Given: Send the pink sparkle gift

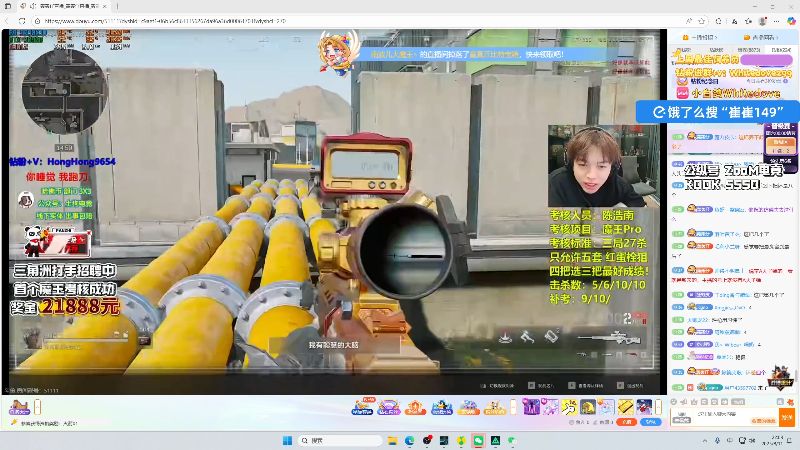Looking at the screenshot, I should coord(550,407).
